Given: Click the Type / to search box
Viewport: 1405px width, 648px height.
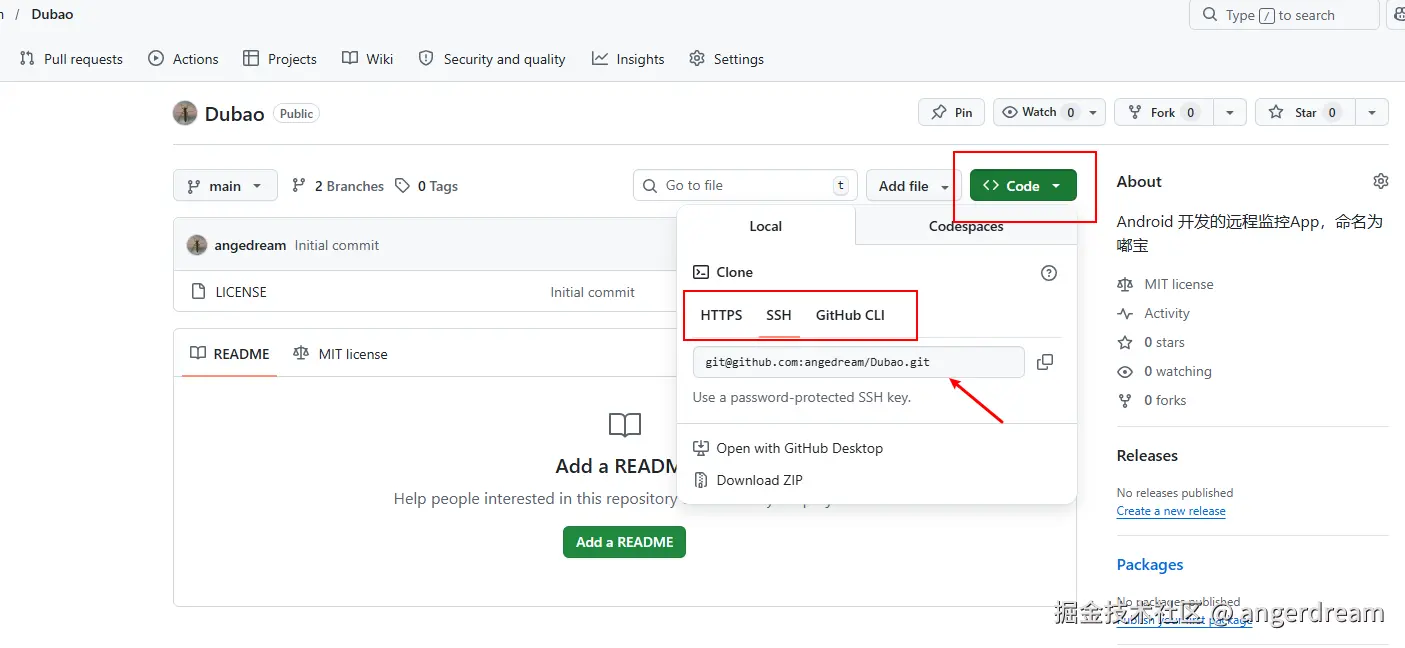Looking at the screenshot, I should click(x=1284, y=15).
